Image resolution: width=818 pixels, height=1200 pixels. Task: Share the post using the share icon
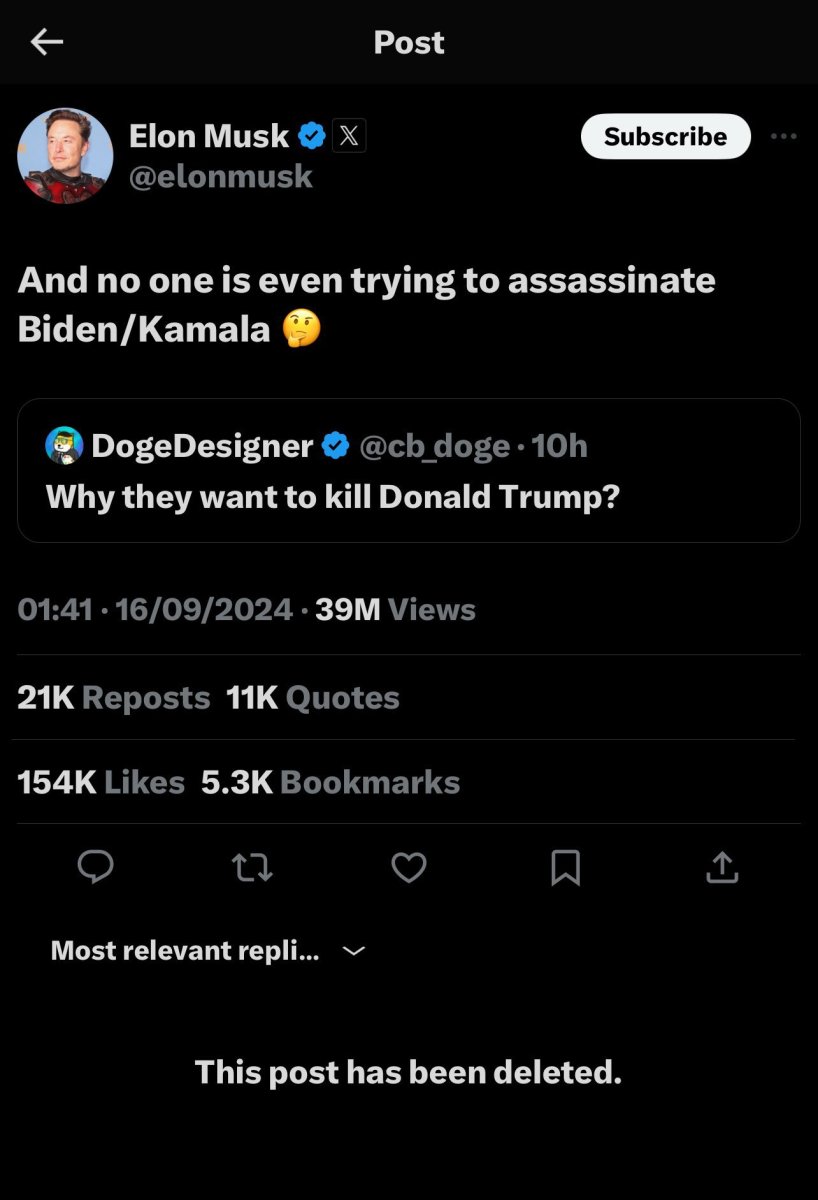tap(722, 868)
